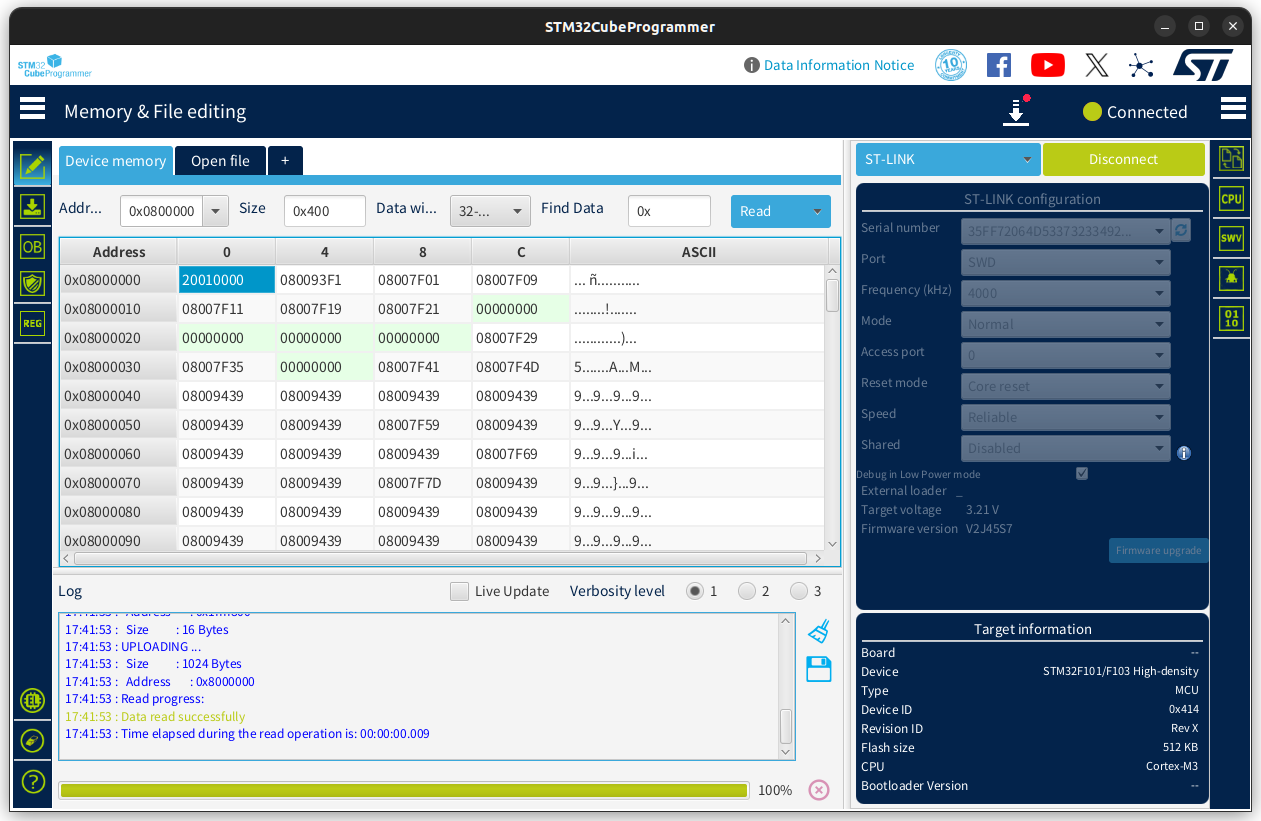Click the Size input field
This screenshot has width=1261, height=821.
tap(325, 211)
